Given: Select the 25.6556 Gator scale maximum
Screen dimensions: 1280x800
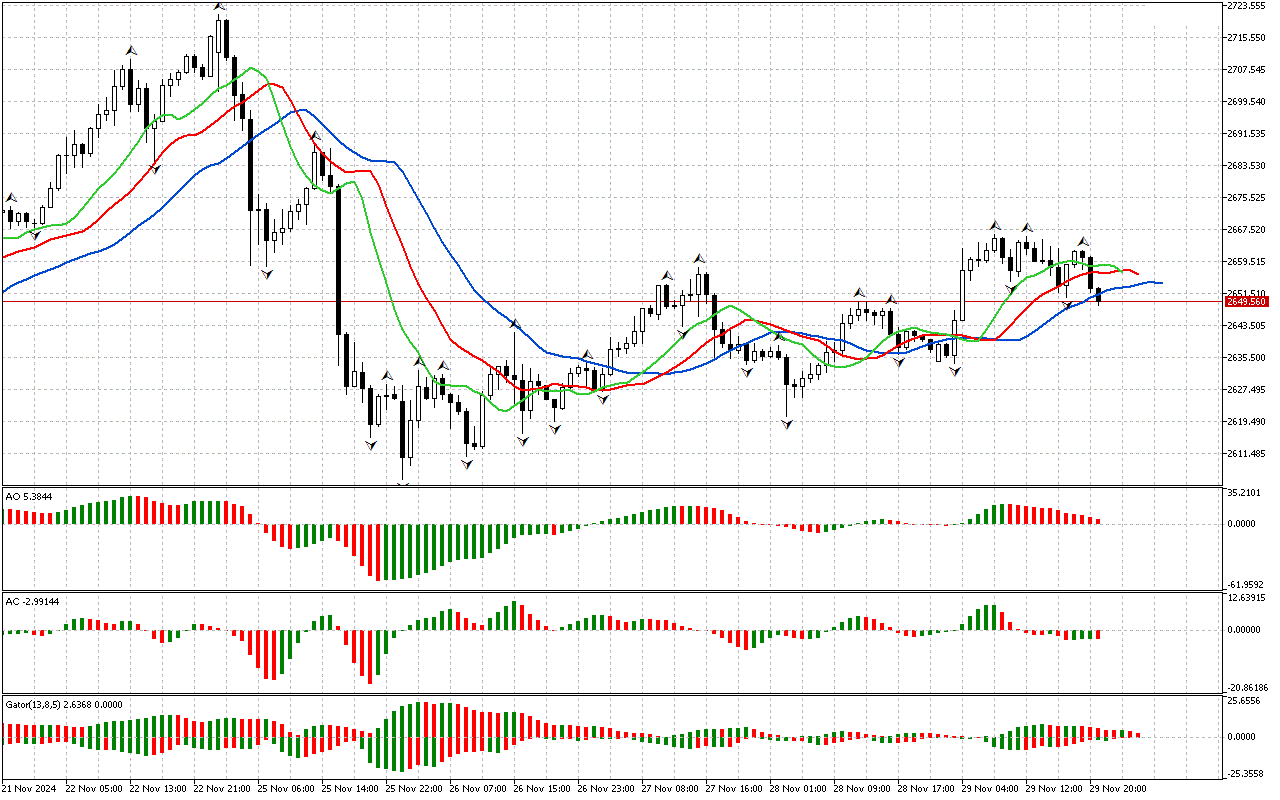Looking at the screenshot, I should coord(1244,701).
